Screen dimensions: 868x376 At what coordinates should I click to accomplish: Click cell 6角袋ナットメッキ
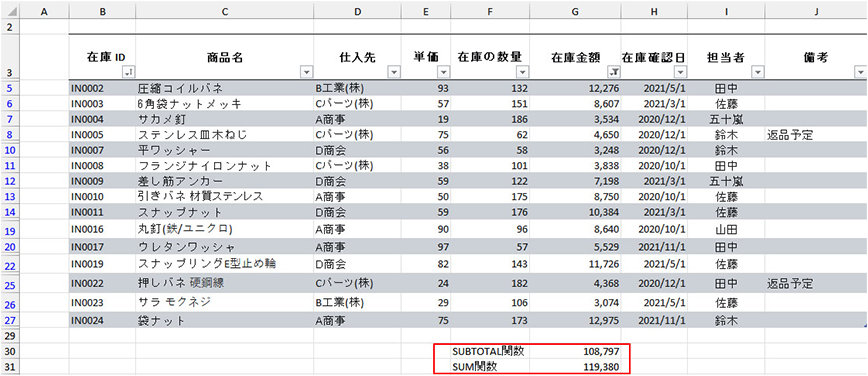click(x=224, y=104)
